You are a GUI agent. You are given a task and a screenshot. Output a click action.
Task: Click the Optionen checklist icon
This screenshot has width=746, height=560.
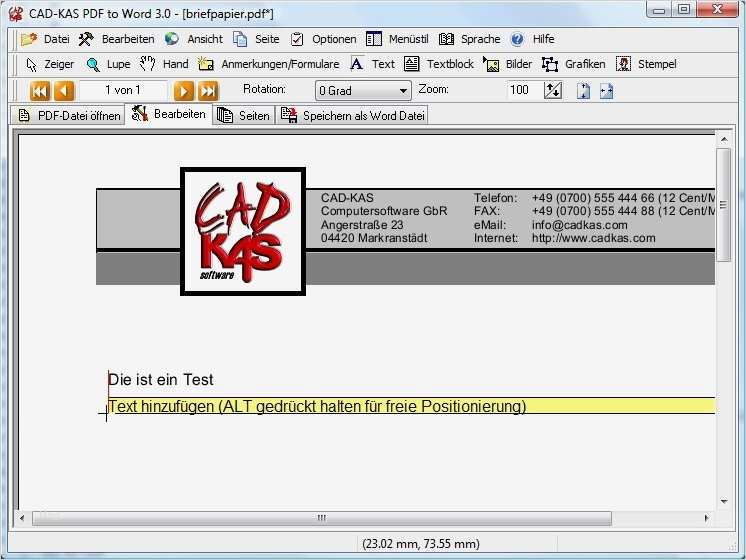[297, 39]
